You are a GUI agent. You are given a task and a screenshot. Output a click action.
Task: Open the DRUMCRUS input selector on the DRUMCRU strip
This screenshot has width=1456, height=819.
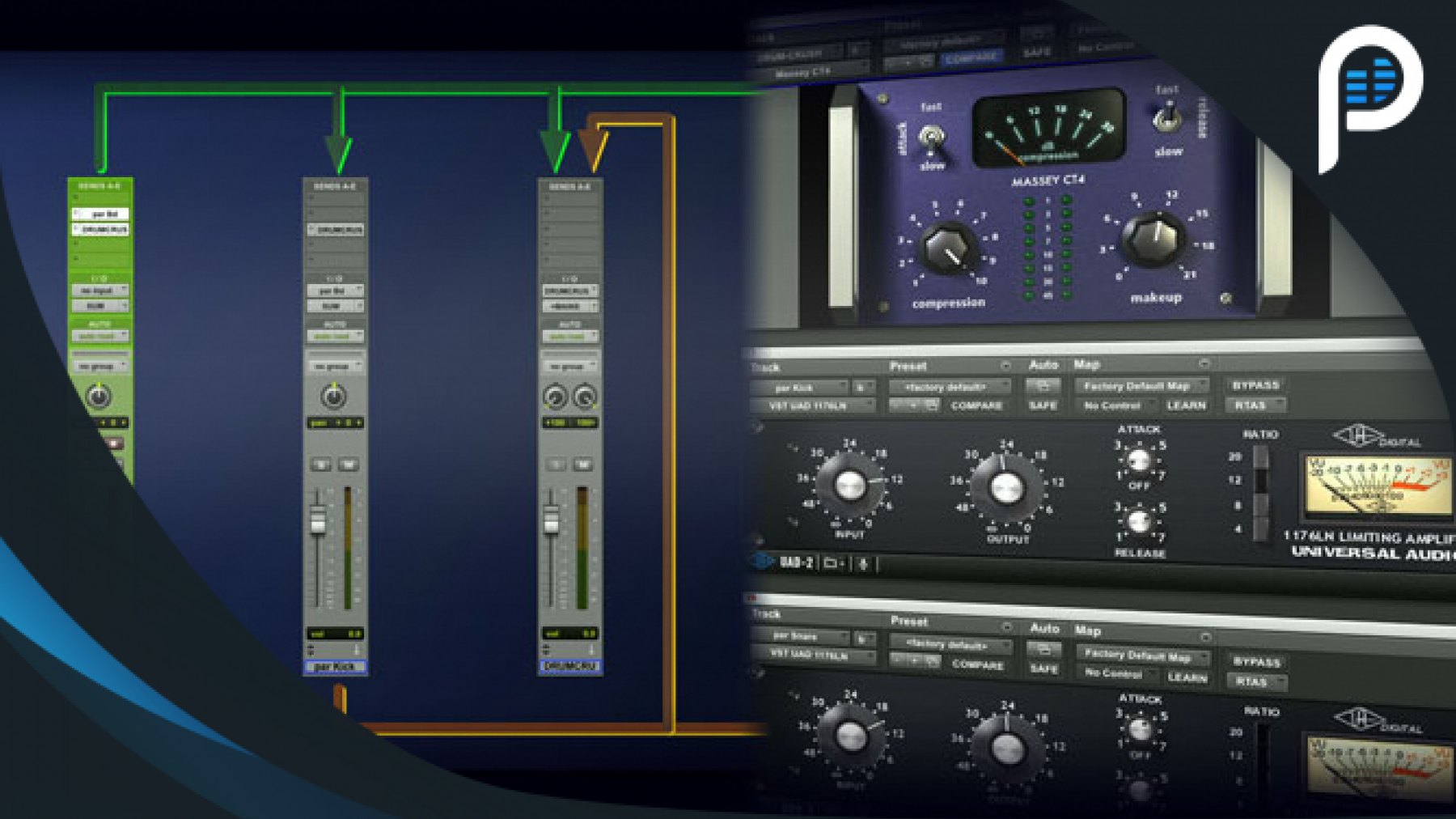(x=570, y=291)
